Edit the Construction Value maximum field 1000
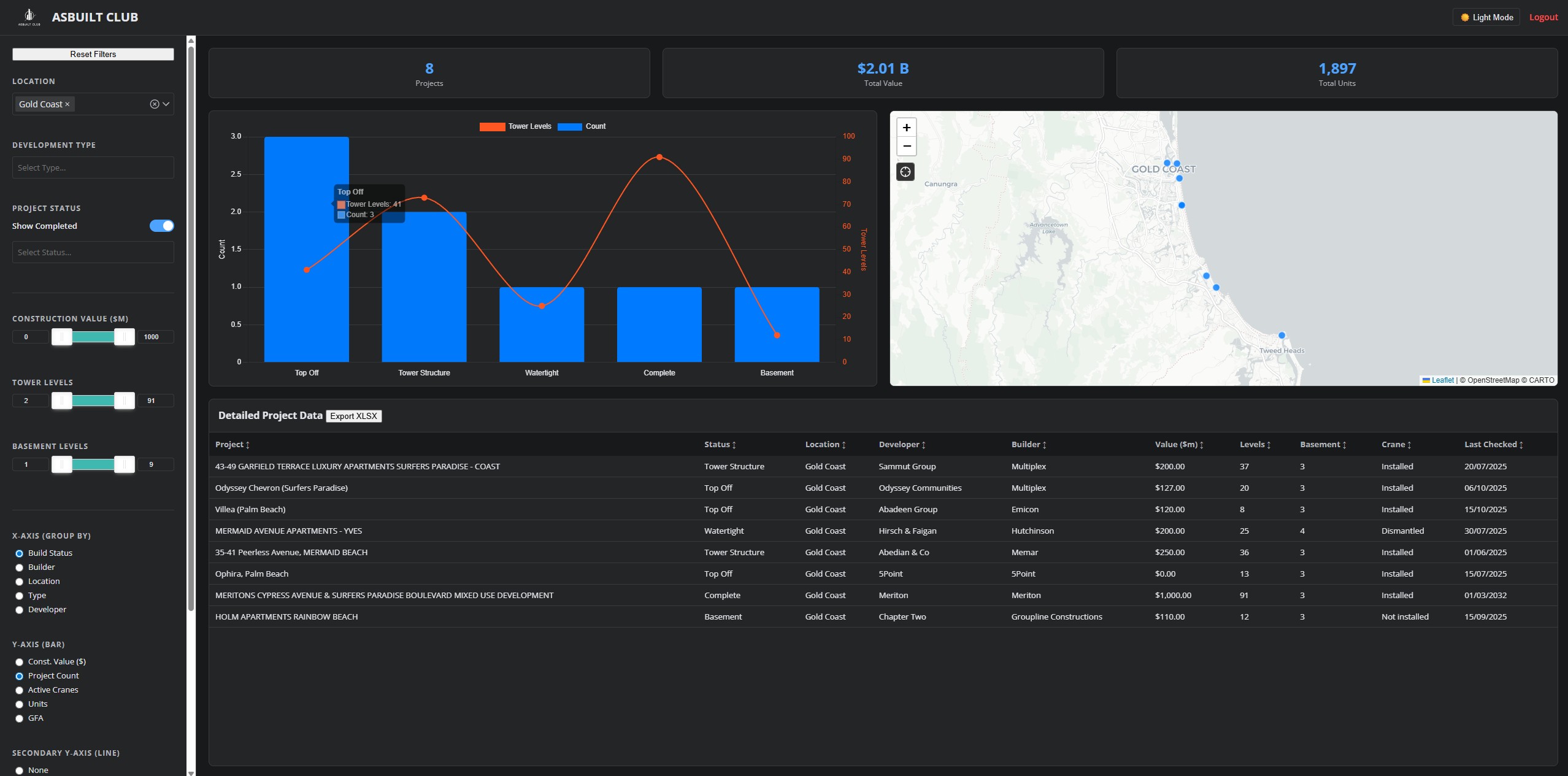 [x=156, y=337]
